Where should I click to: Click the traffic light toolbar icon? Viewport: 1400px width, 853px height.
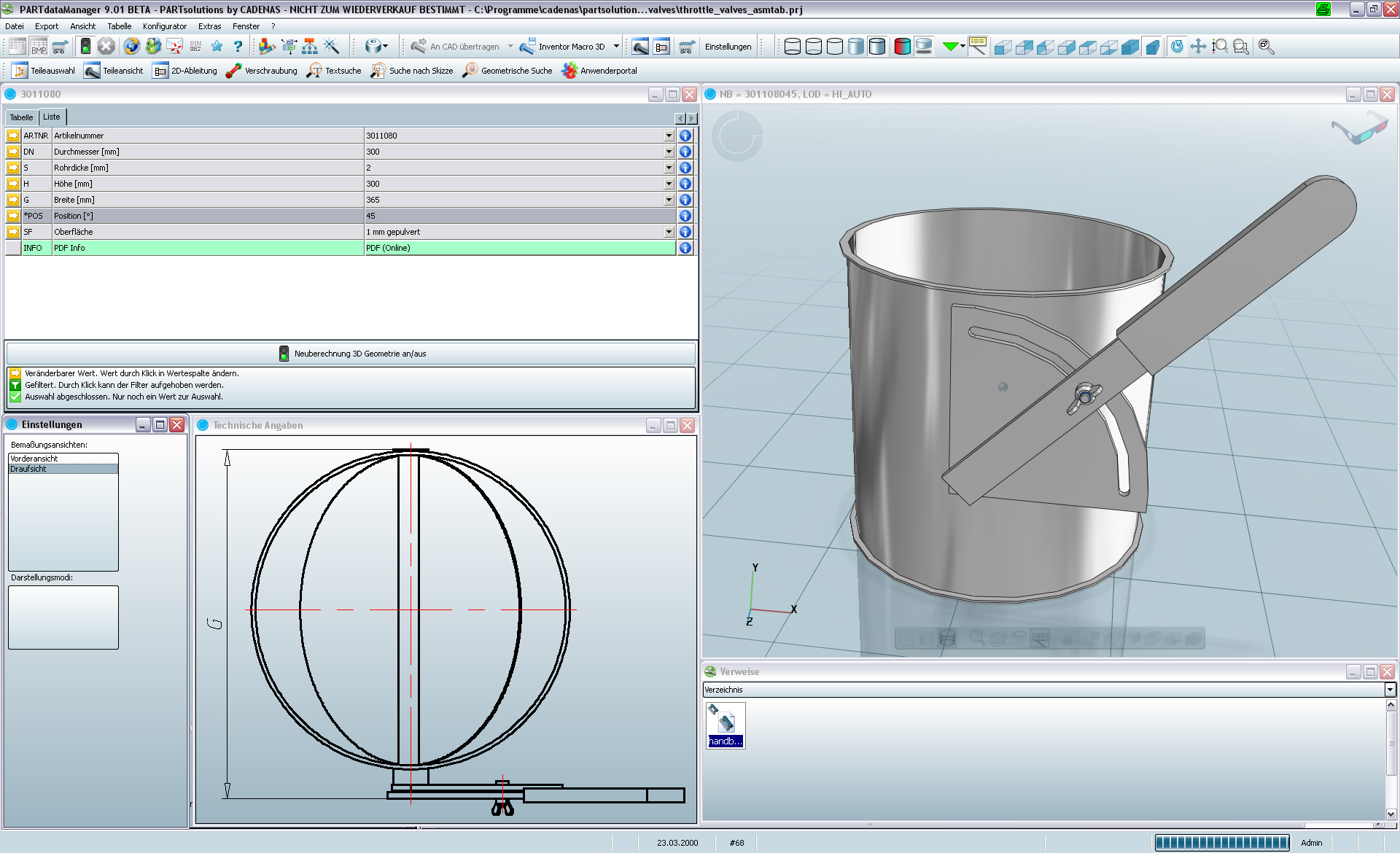pyautogui.click(x=85, y=47)
